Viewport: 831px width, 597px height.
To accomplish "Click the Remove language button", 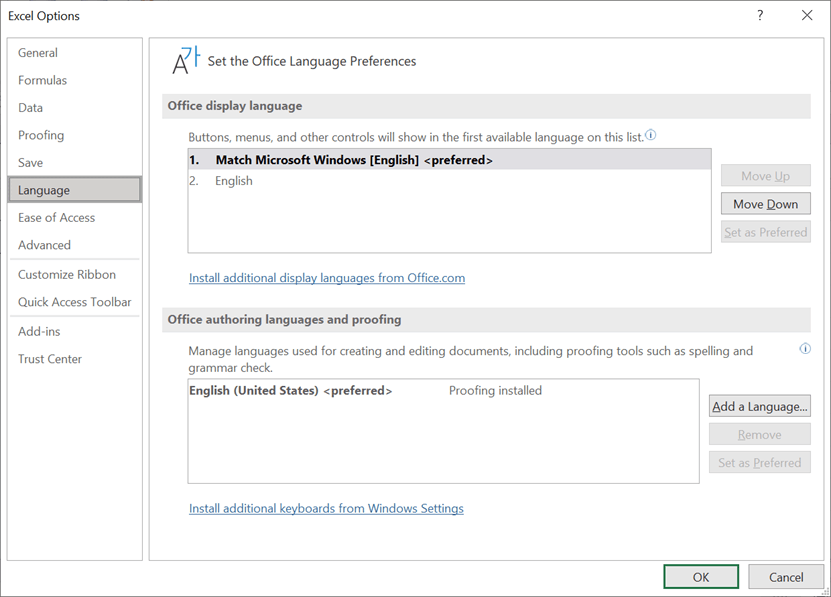I will [760, 434].
